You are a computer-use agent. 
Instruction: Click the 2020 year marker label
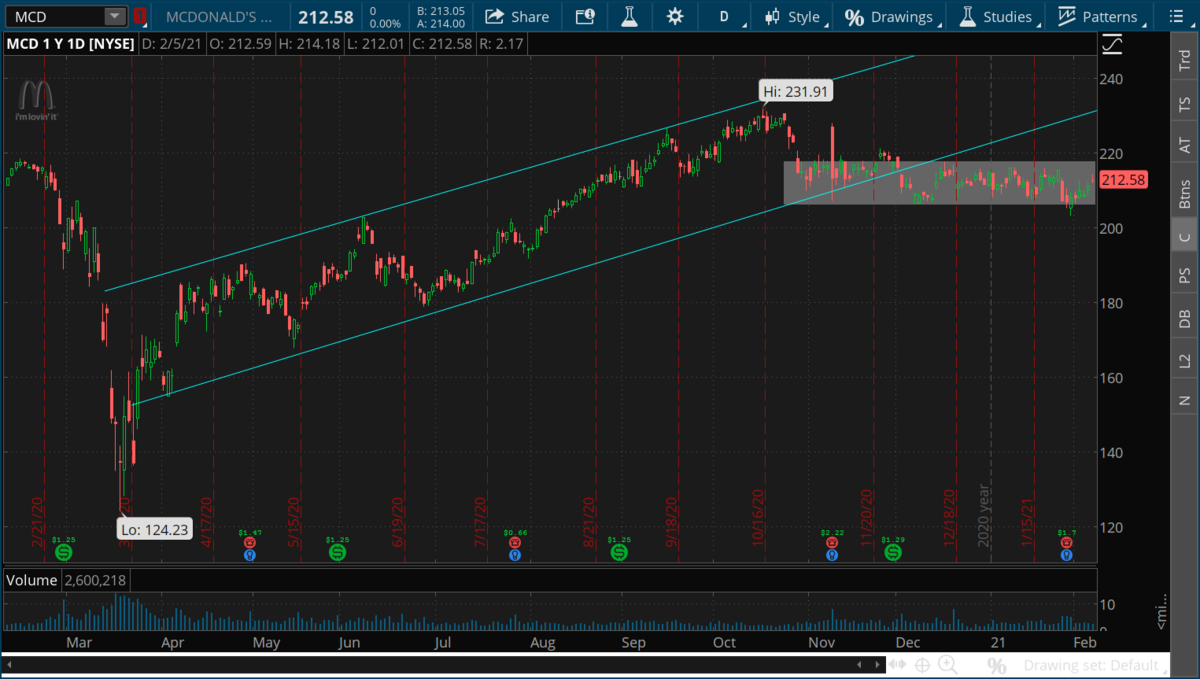click(x=985, y=514)
